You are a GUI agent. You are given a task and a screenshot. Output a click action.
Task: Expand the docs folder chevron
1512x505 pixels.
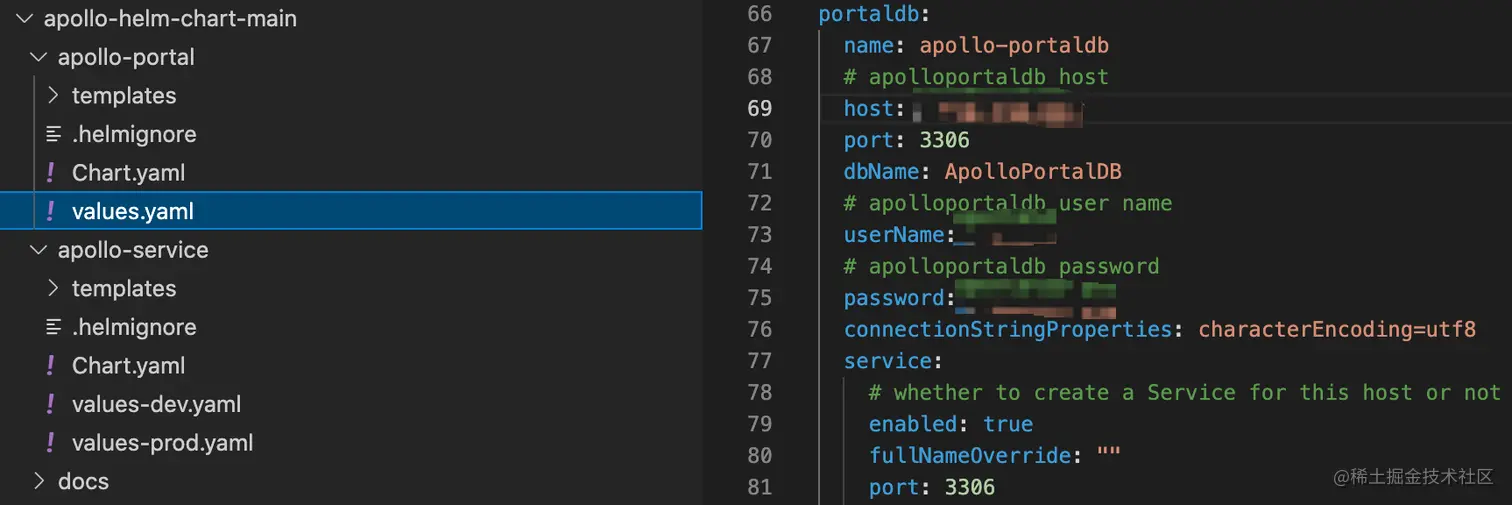39,481
